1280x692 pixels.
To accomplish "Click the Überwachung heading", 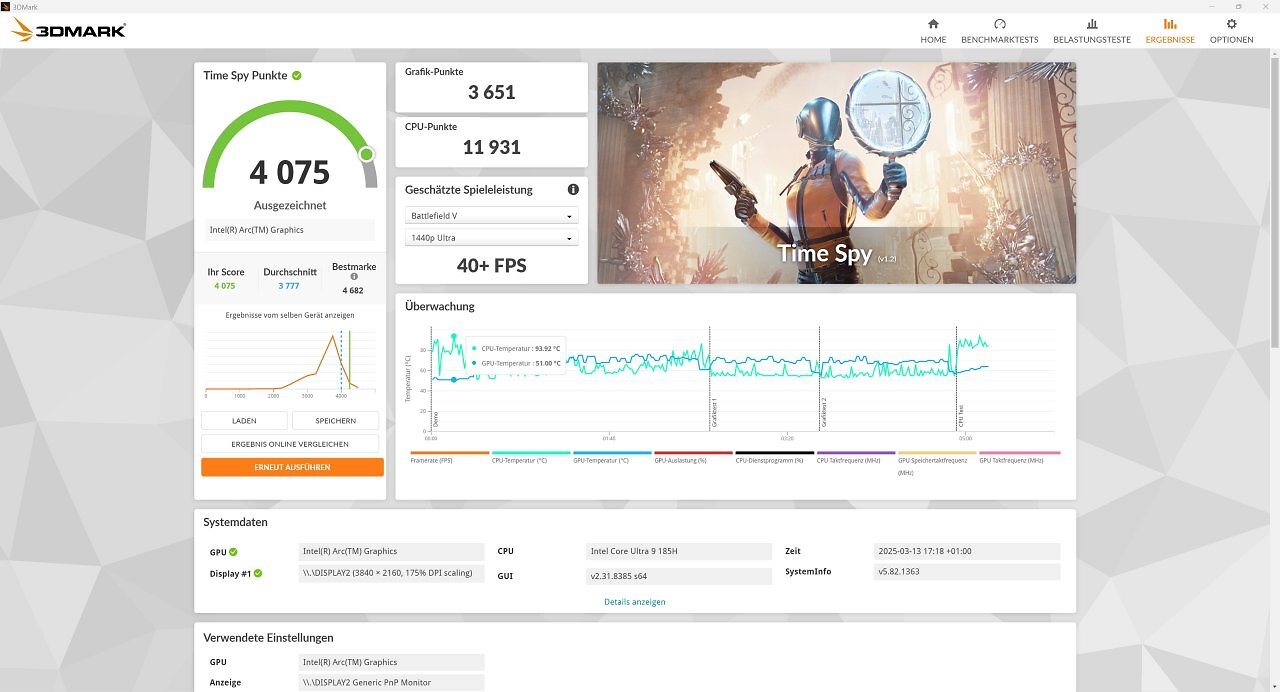I will 440,306.
